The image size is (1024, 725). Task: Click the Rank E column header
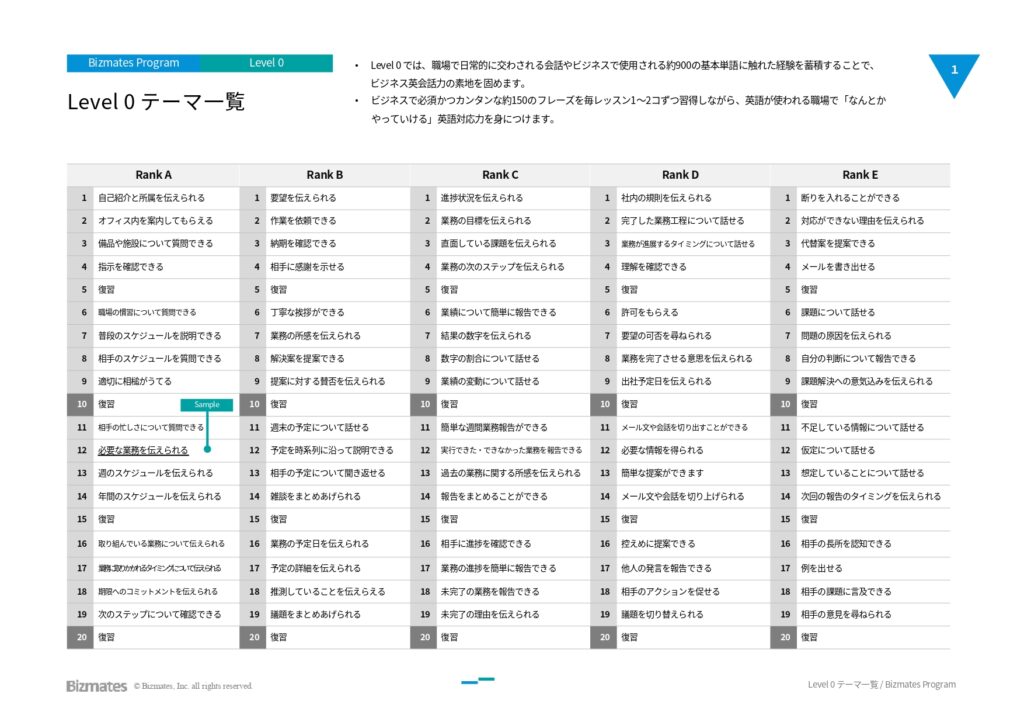[x=860, y=175]
